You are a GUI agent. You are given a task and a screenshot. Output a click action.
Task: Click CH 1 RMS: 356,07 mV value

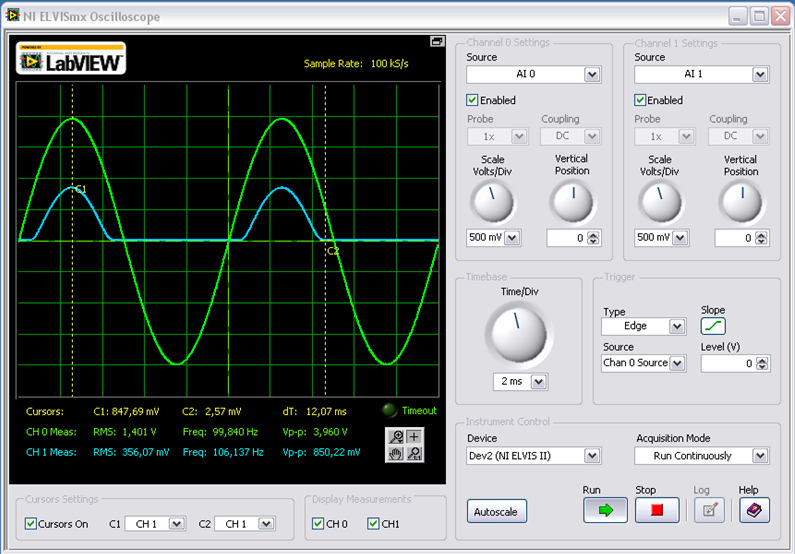pos(131,452)
